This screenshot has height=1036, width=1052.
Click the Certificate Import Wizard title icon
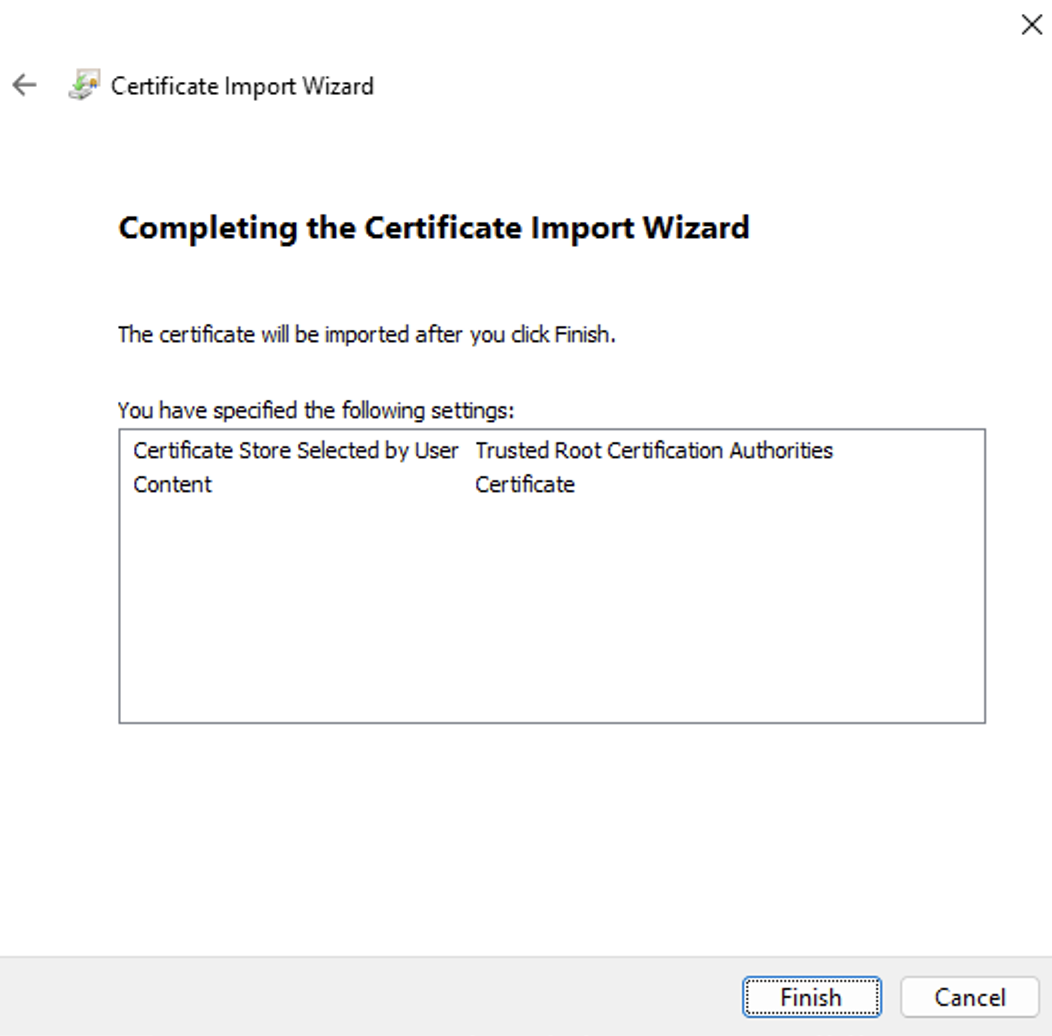click(x=85, y=85)
